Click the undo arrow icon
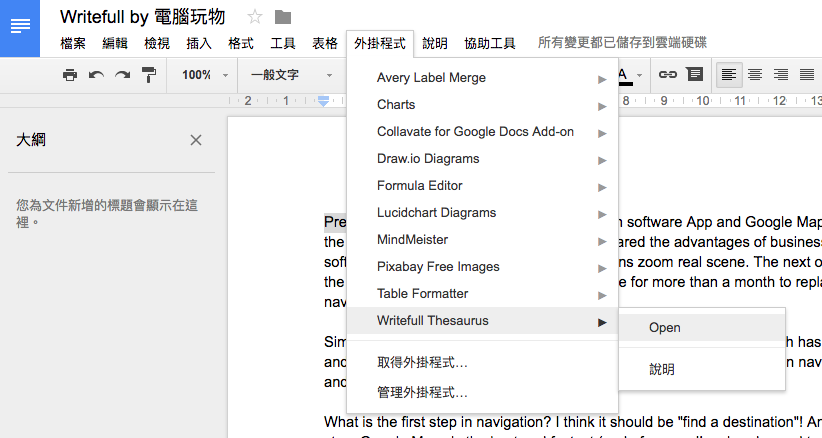Image resolution: width=822 pixels, height=438 pixels. pyautogui.click(x=96, y=75)
